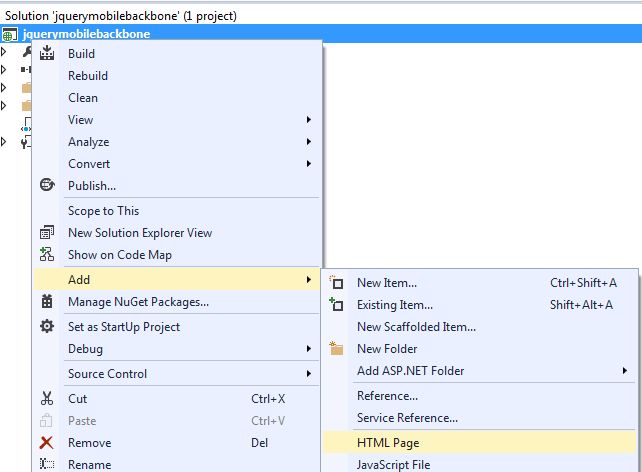Image resolution: width=642 pixels, height=472 pixels.
Task: Select Service Reference... menu entry
Action: coord(407,418)
